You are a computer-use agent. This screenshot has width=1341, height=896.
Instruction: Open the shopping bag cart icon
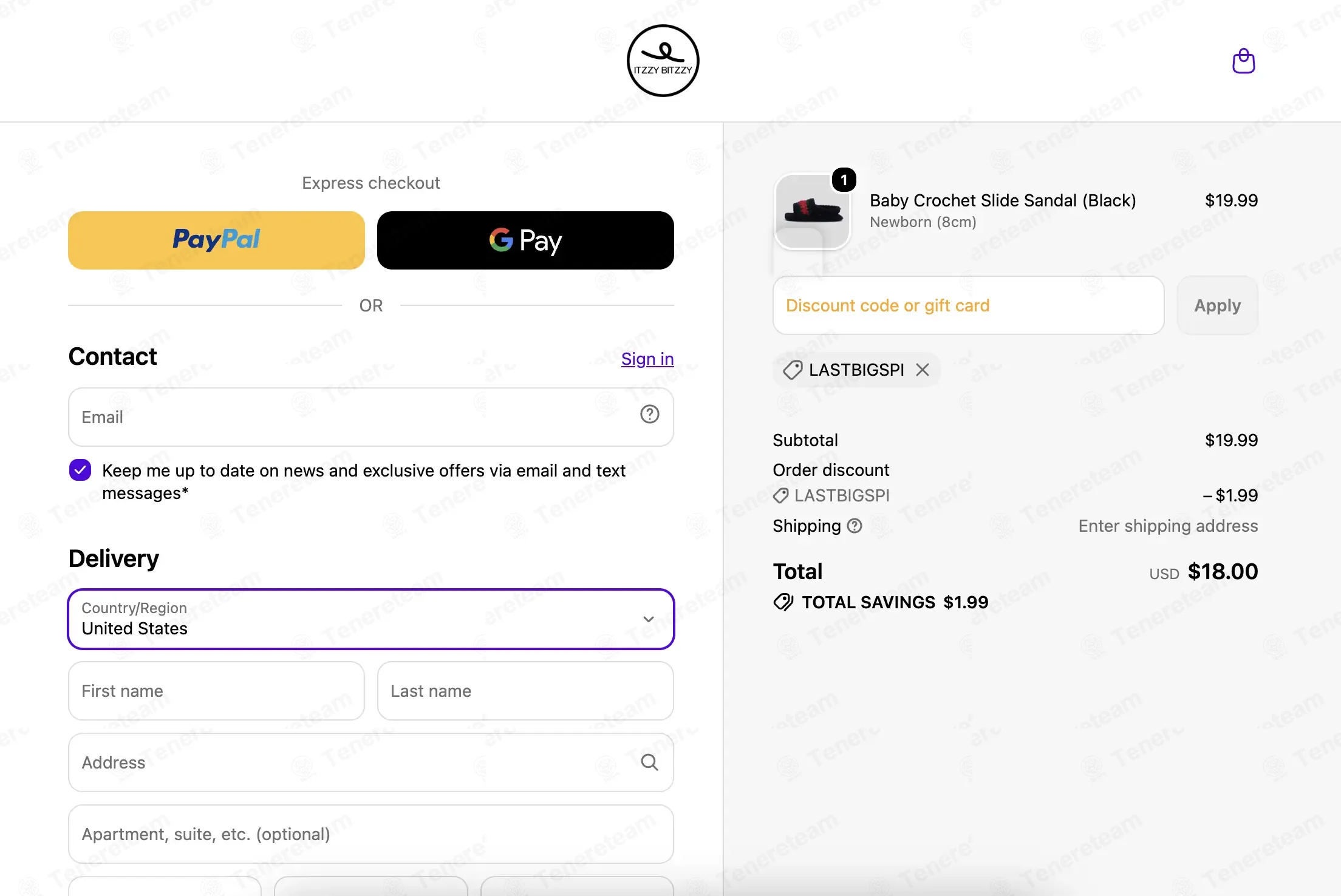pyautogui.click(x=1243, y=61)
